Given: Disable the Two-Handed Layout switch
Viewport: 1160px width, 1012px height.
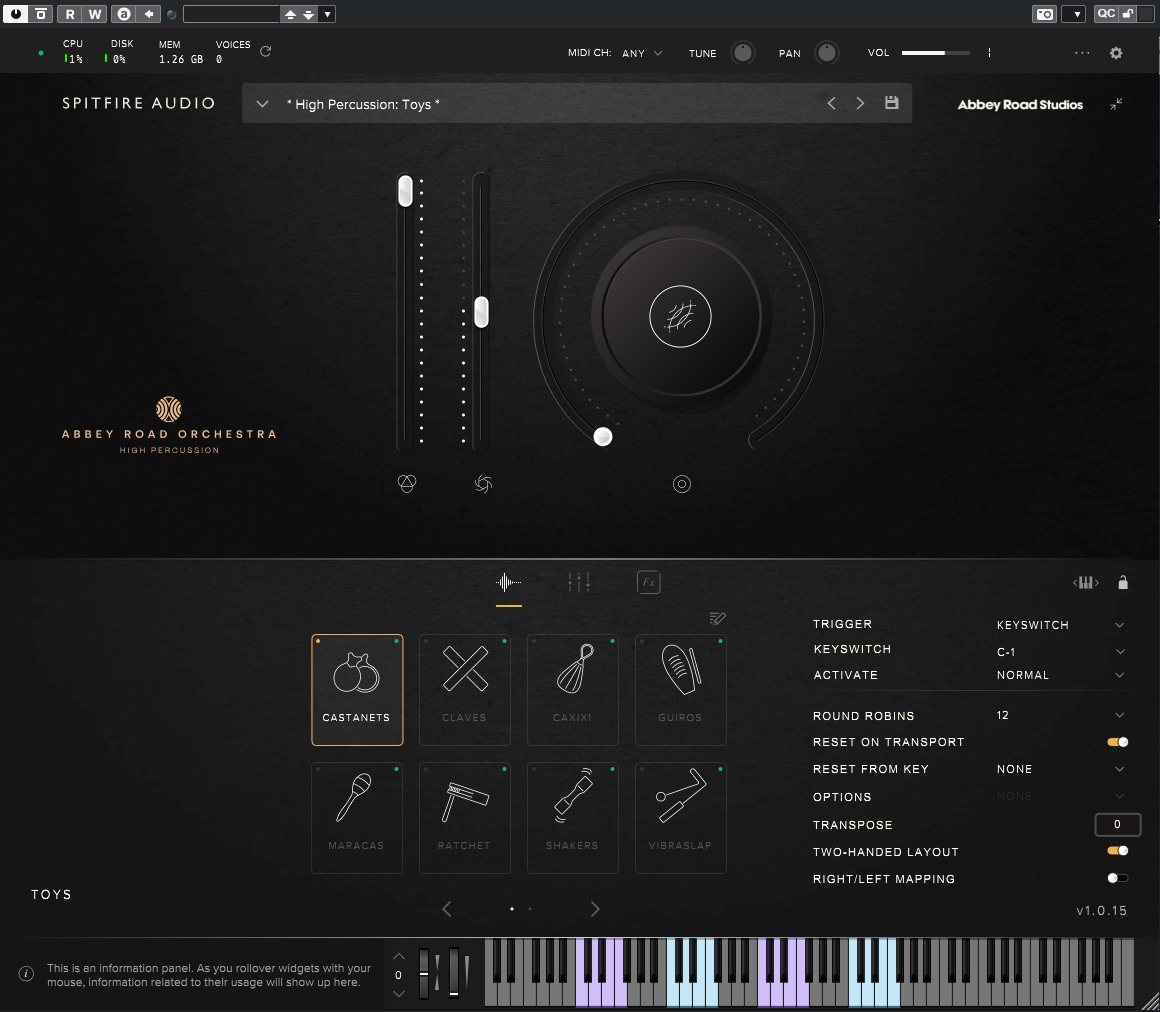Looking at the screenshot, I should tap(1117, 851).
